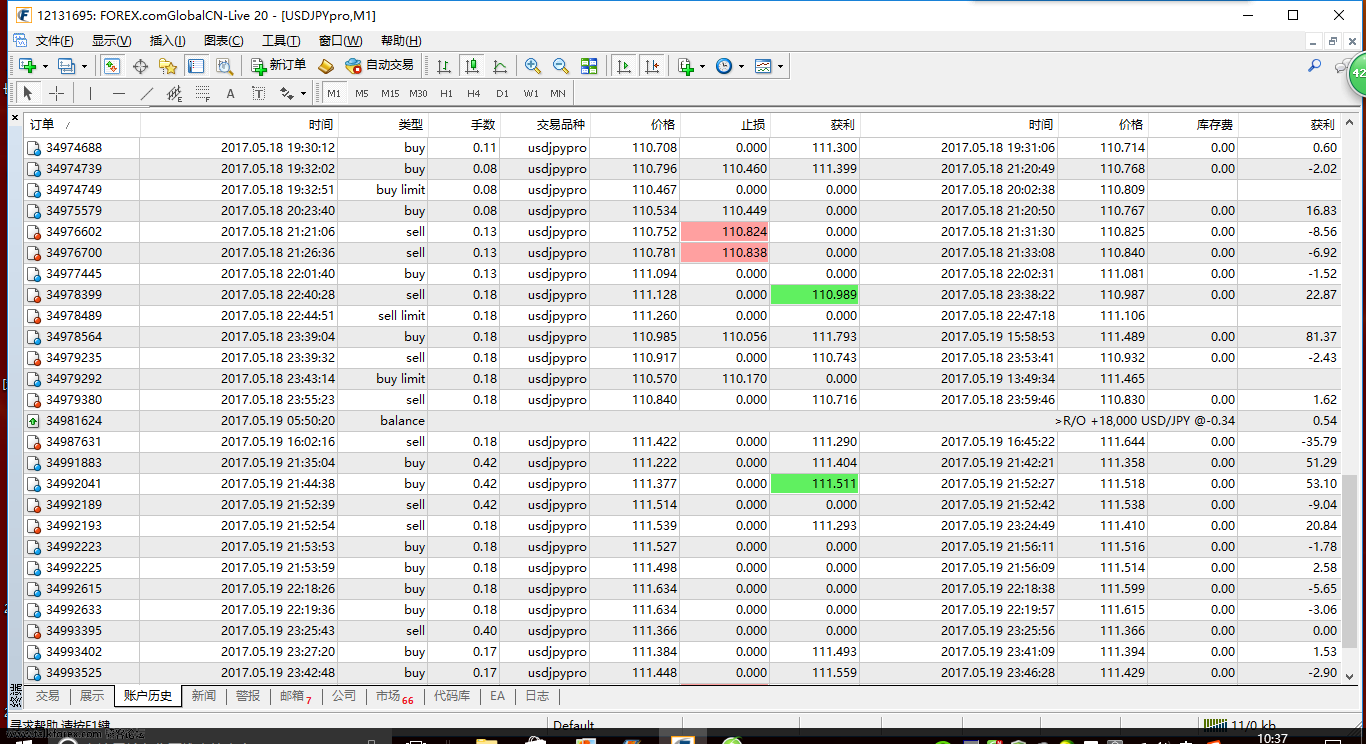Select the horizontal line drawing tool

(119, 93)
